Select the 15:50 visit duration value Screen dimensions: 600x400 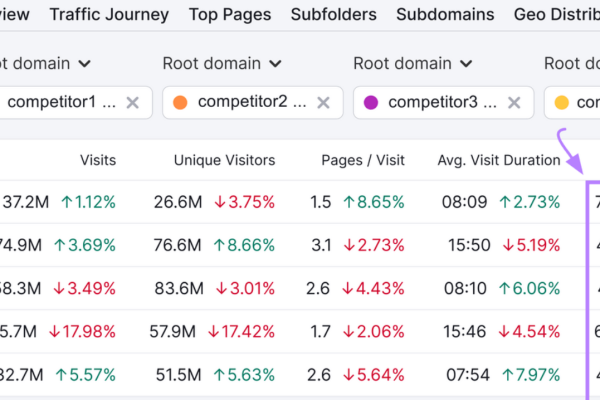point(470,245)
